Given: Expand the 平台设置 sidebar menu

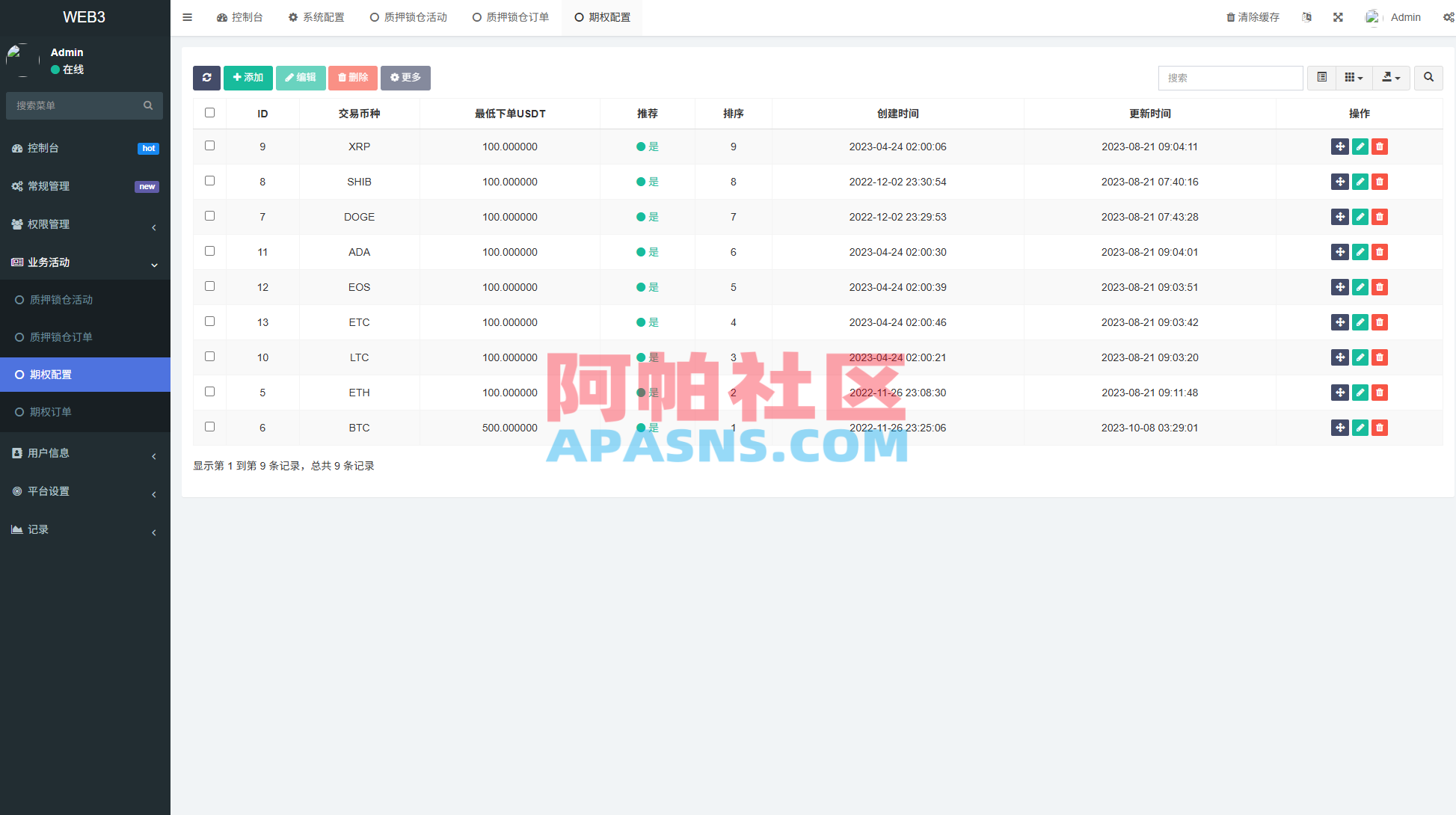Looking at the screenshot, I should click(85, 491).
